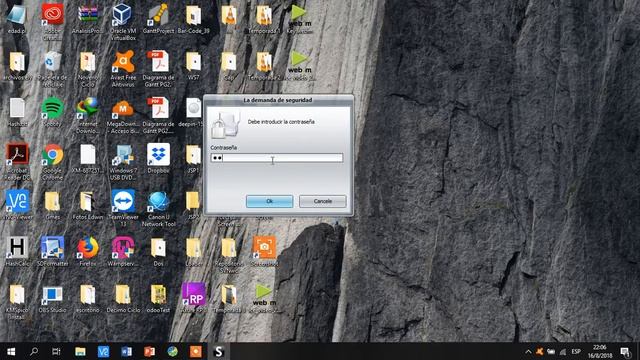640x360 pixels.
Task: Switch to PowerPoint in the taskbar
Action: click(149, 351)
